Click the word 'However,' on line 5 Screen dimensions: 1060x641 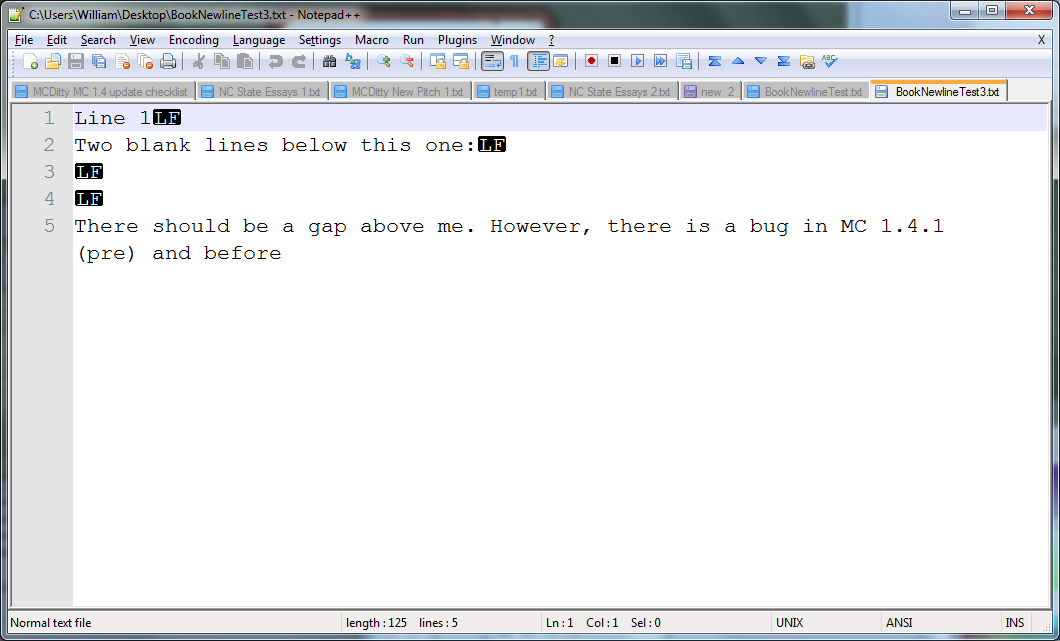tap(541, 226)
